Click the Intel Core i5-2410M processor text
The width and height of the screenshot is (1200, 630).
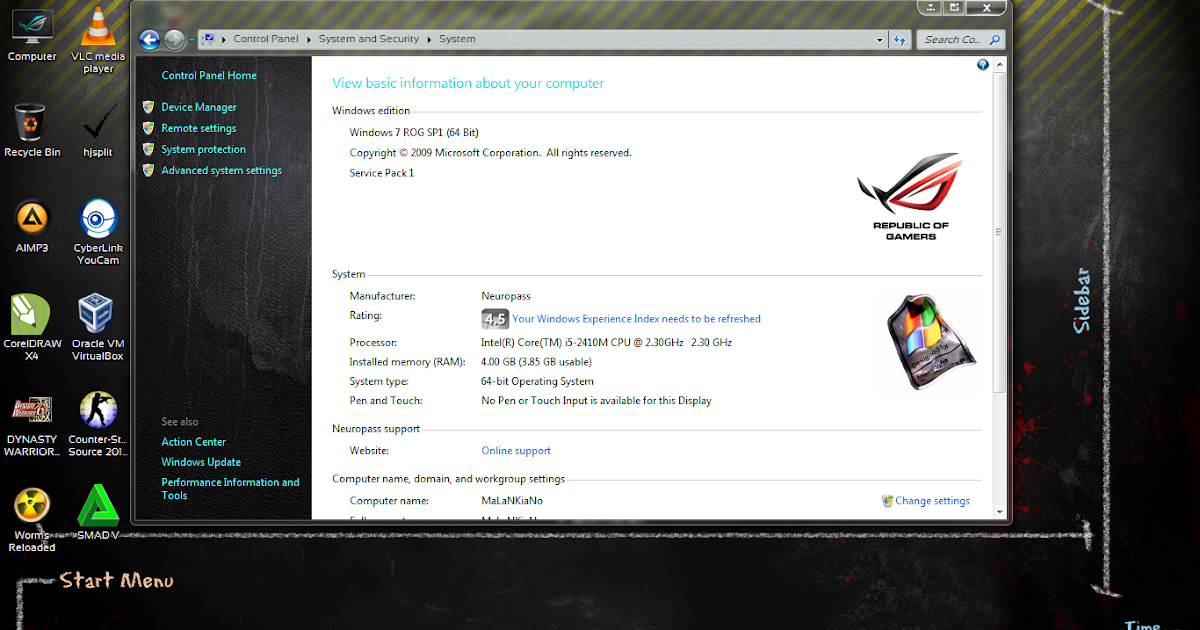(x=606, y=343)
